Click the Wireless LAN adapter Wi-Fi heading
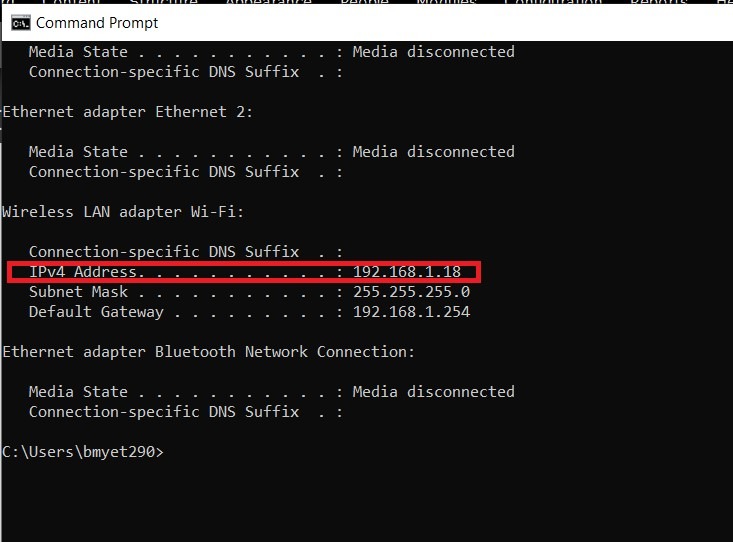 [123, 212]
